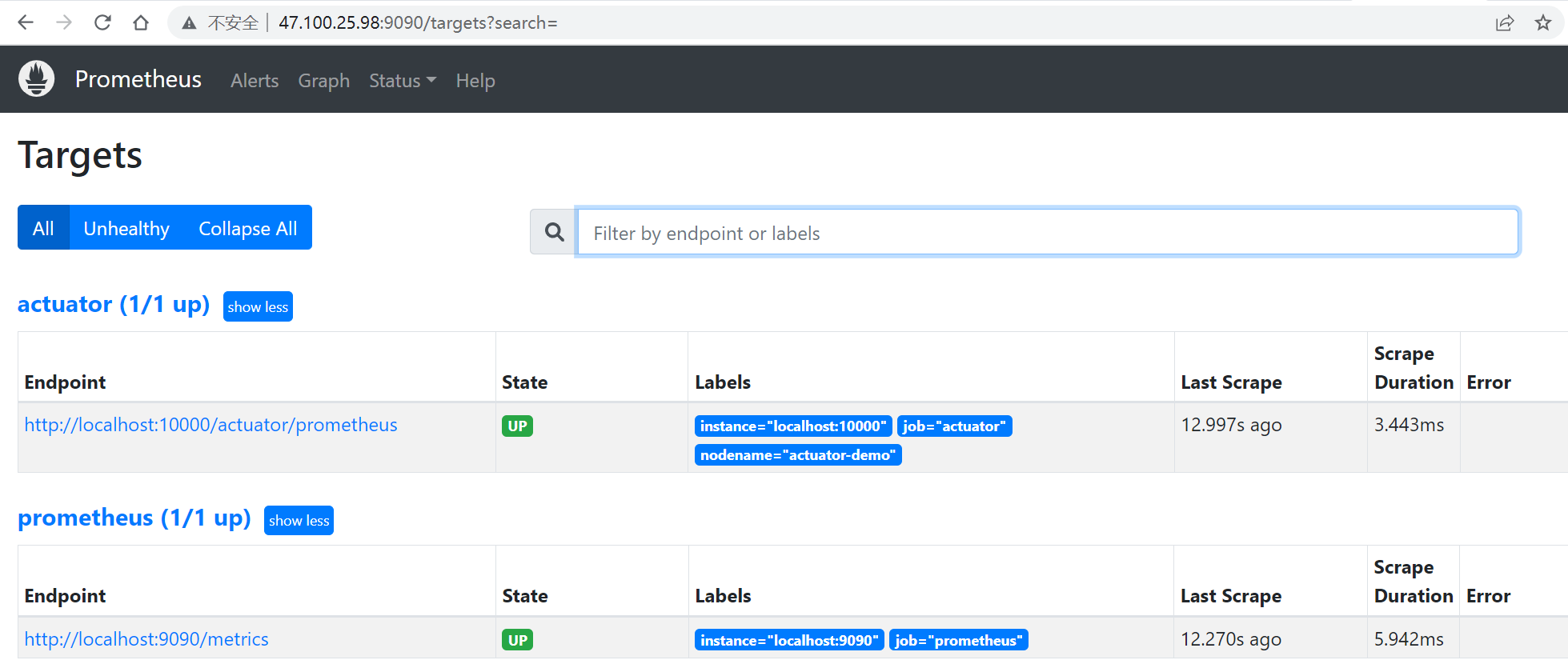
Task: Click the instance="localhost:9090" label badge
Action: [789, 640]
